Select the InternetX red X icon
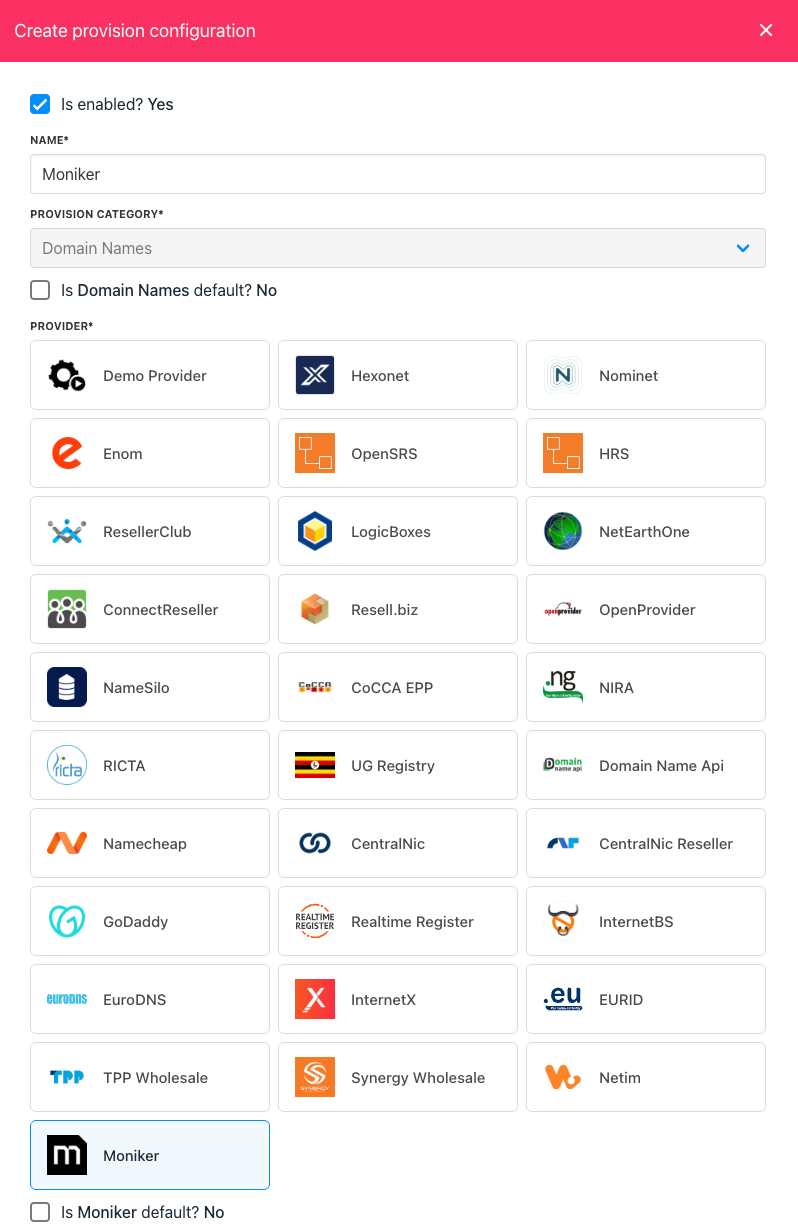This screenshot has width=798, height=1229. pyautogui.click(x=315, y=999)
